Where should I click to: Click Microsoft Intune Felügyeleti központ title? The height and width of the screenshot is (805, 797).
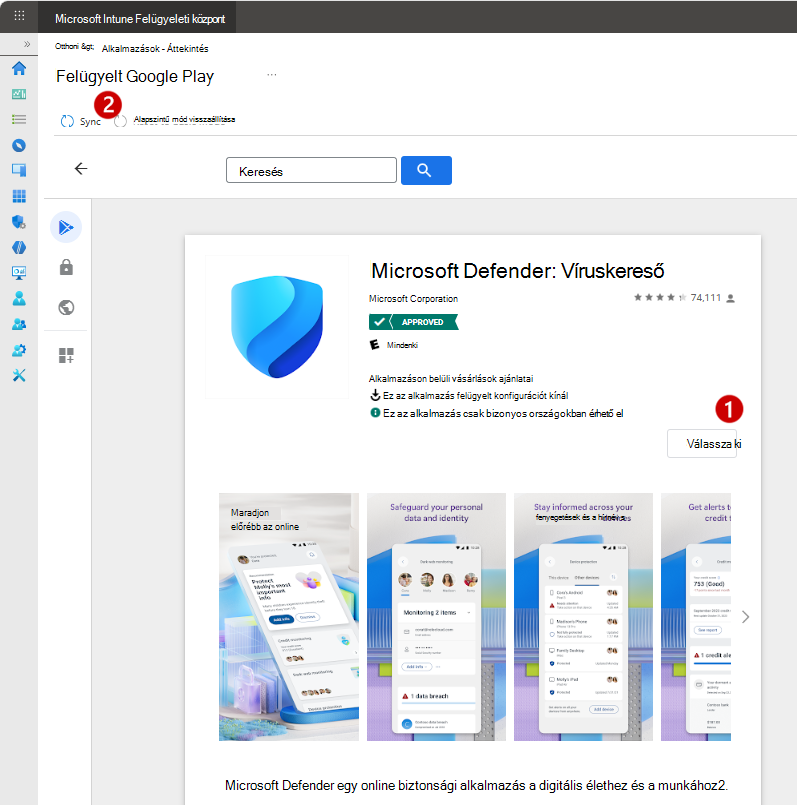[140, 19]
